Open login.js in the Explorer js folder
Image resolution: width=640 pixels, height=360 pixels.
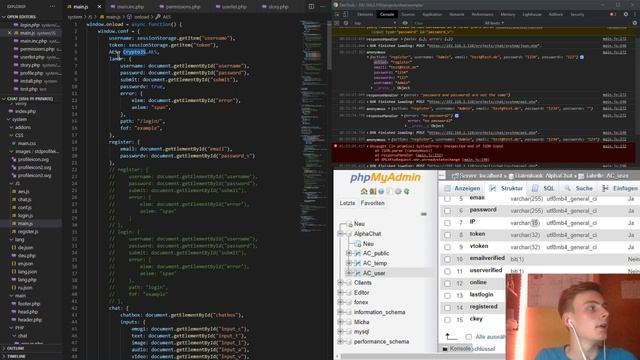(25, 216)
